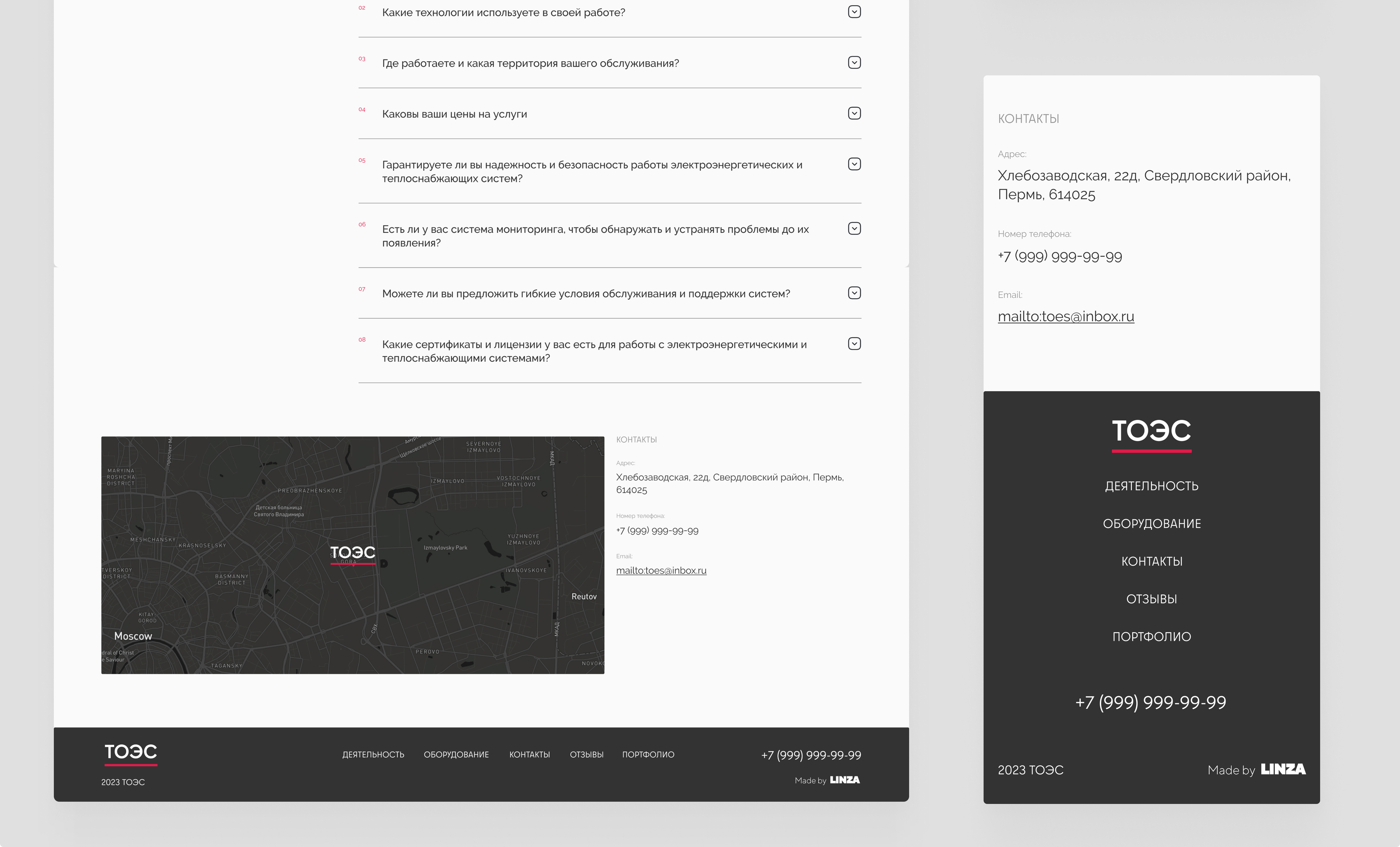
Task: Expand the monitoring system question chevron
Action: (x=854, y=228)
